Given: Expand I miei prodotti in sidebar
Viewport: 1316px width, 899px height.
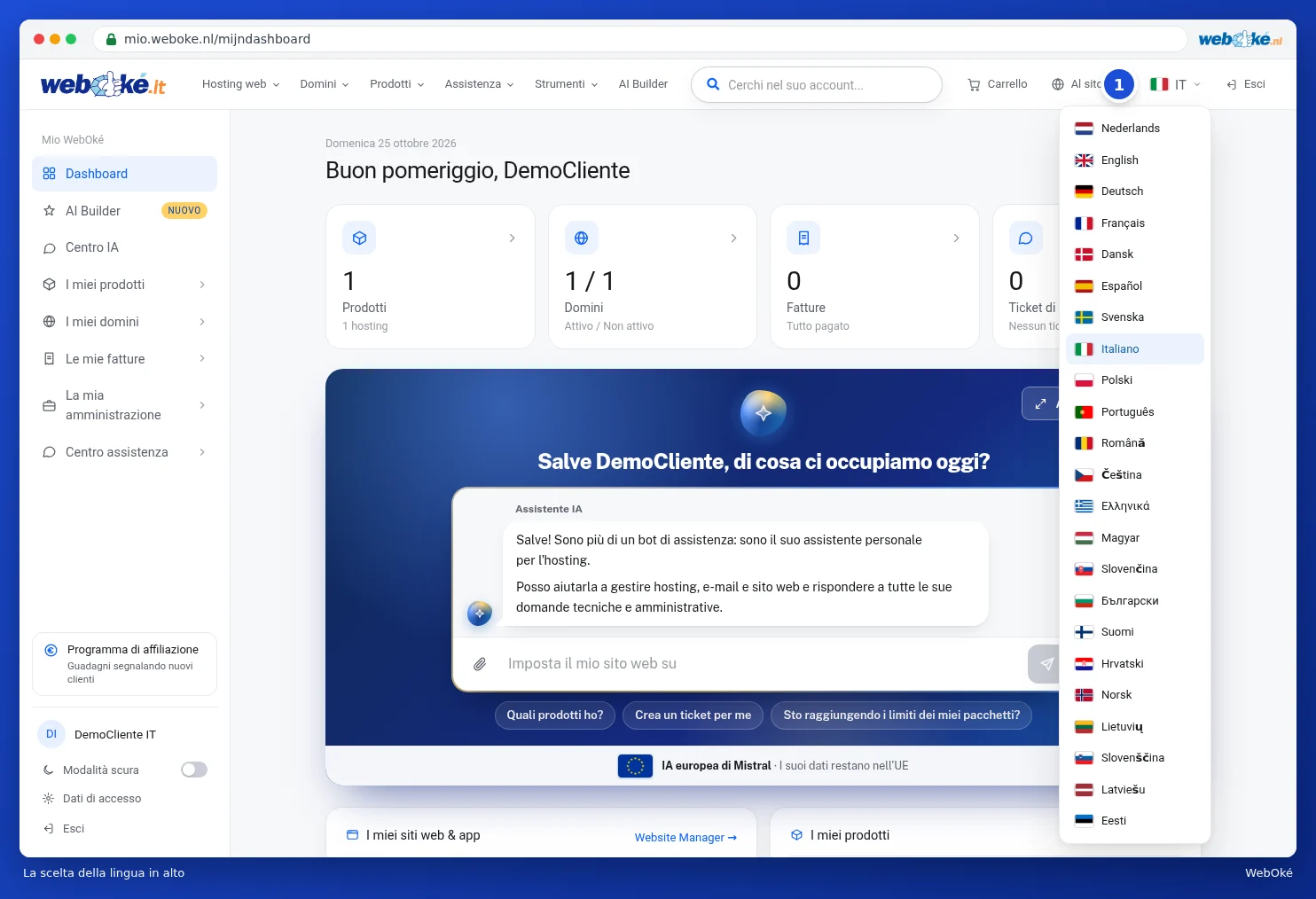Looking at the screenshot, I should pyautogui.click(x=124, y=285).
